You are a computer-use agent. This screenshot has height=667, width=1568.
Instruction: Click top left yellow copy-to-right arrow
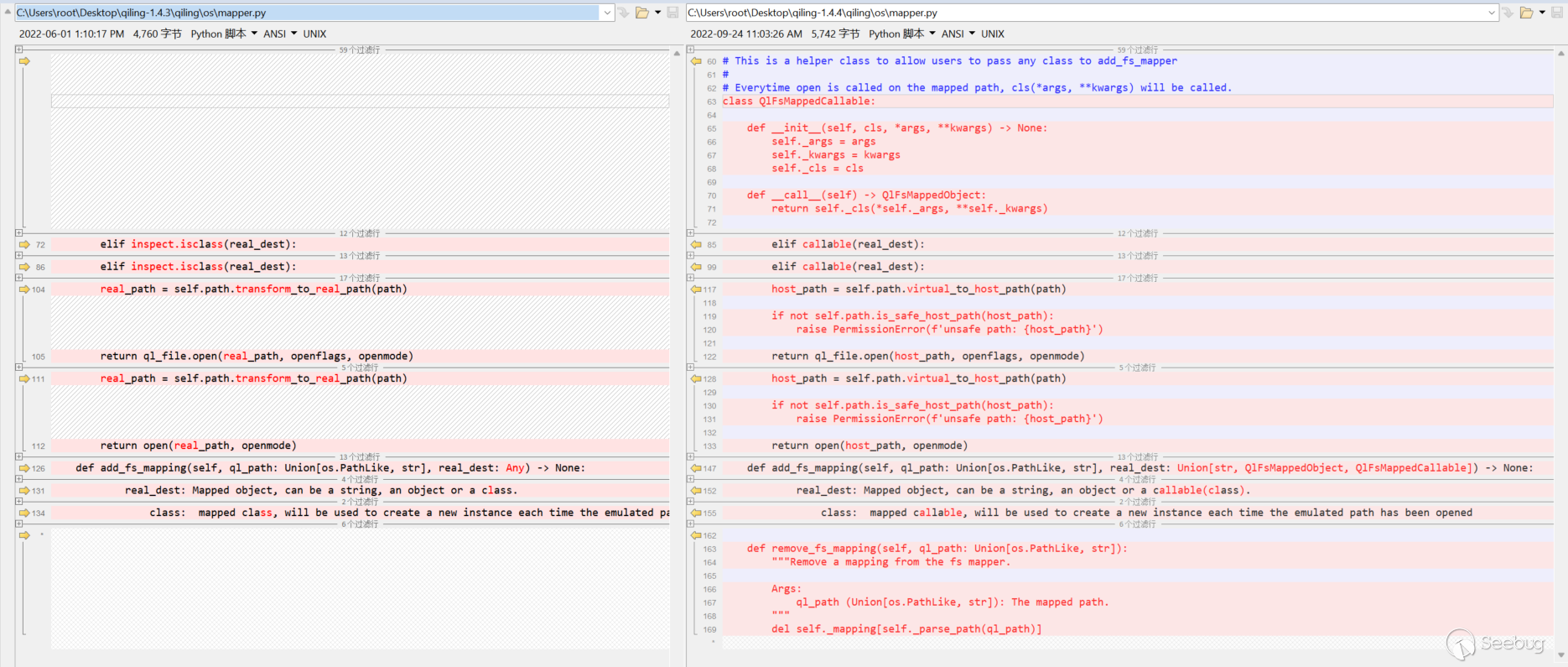24,61
